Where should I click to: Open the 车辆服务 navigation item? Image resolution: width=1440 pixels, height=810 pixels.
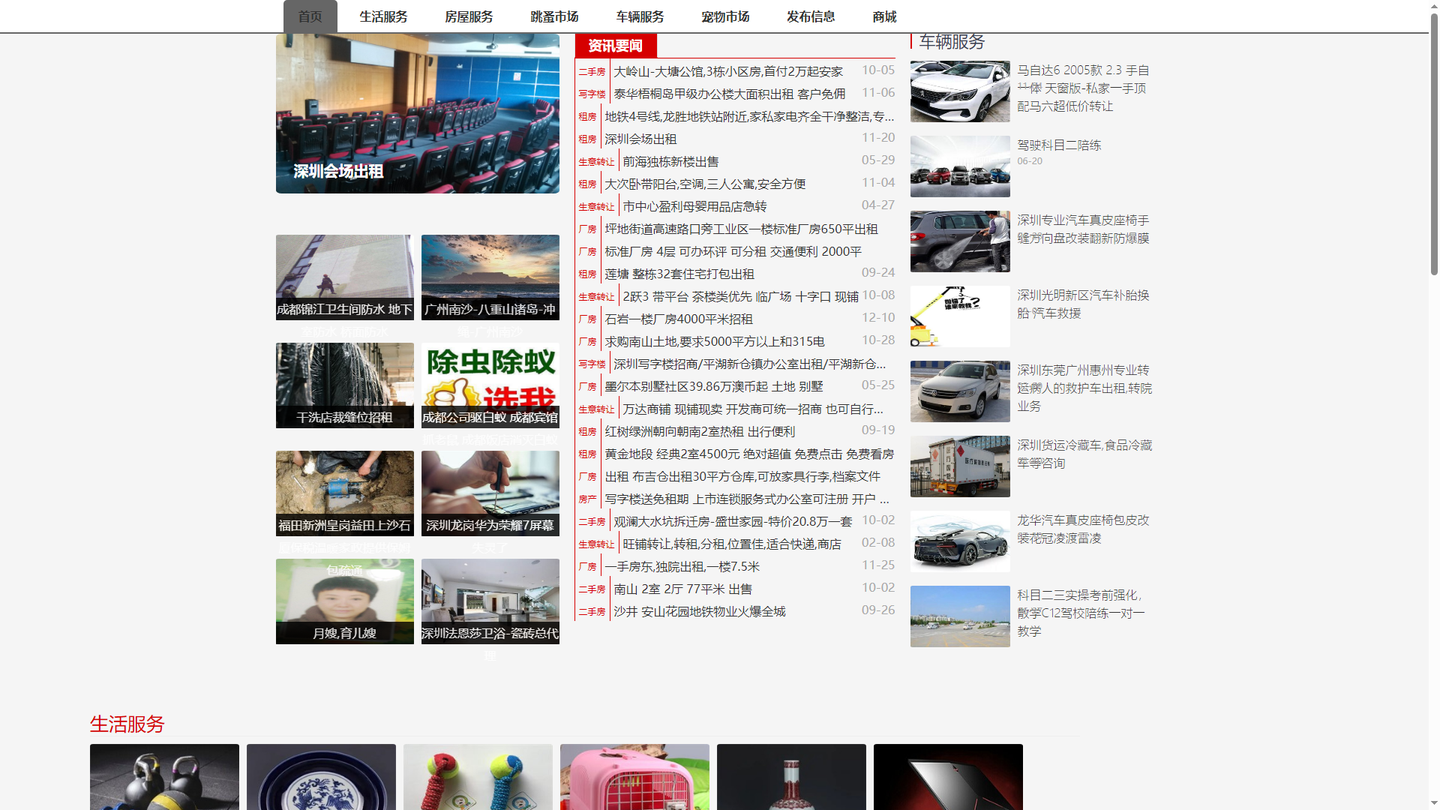(x=640, y=16)
